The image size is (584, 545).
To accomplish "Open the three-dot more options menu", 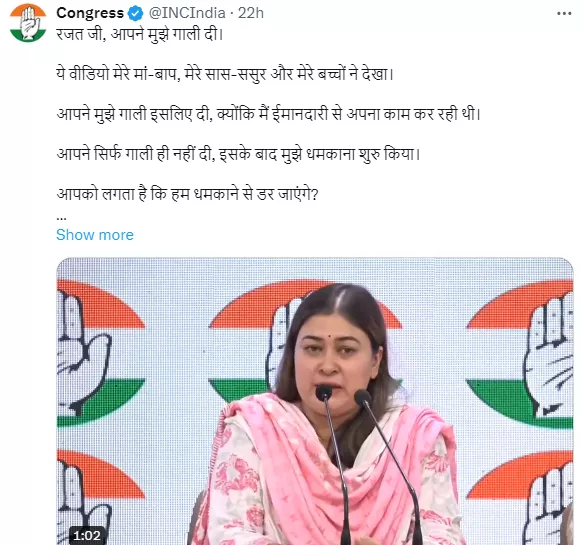I will tap(564, 14).
